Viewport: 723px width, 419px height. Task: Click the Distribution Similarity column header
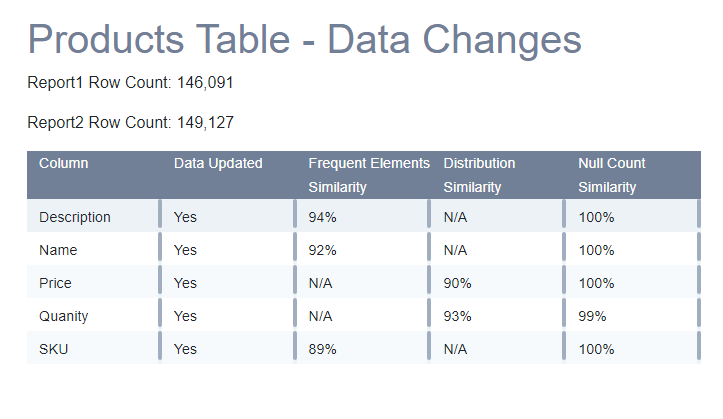(479, 175)
